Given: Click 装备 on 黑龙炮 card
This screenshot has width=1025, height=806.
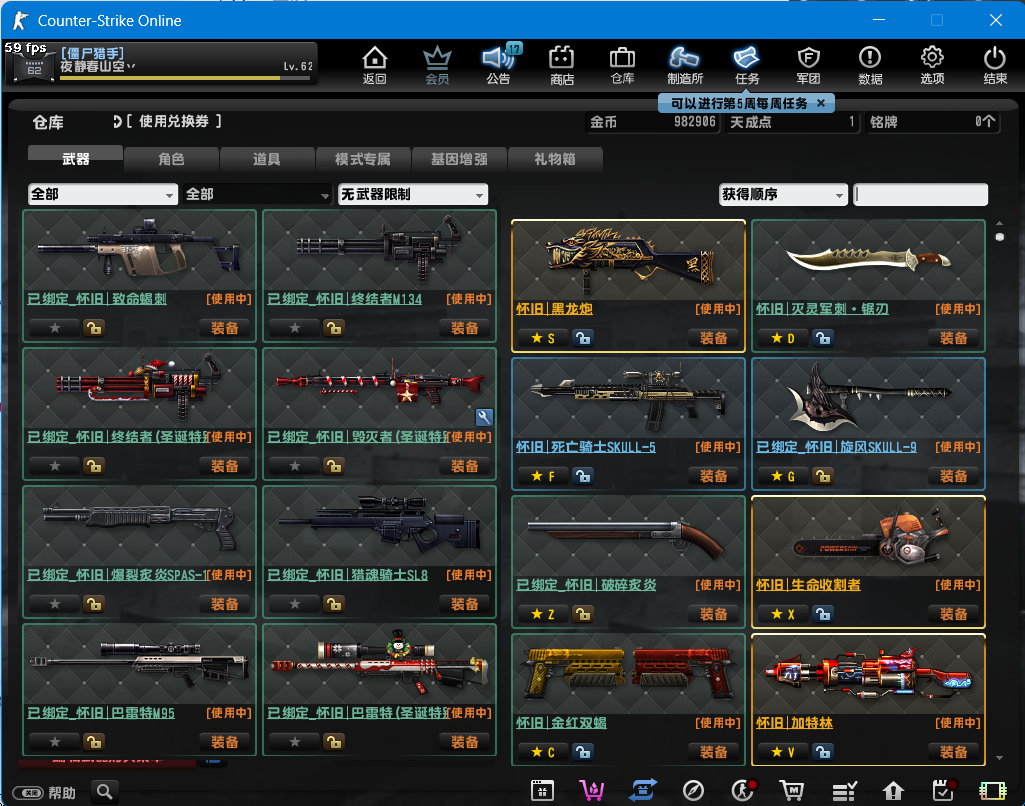Looking at the screenshot, I should (x=713, y=338).
